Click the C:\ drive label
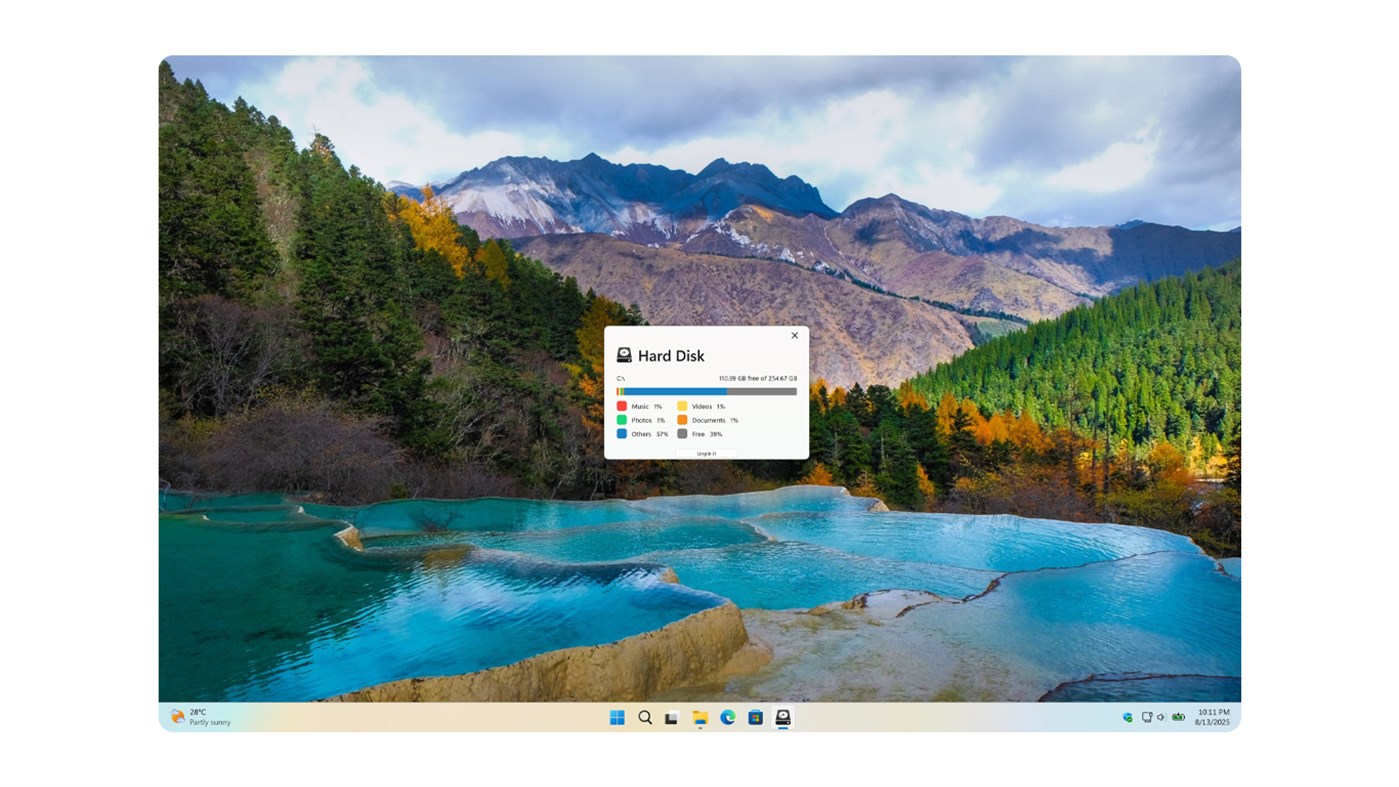 (x=620, y=378)
